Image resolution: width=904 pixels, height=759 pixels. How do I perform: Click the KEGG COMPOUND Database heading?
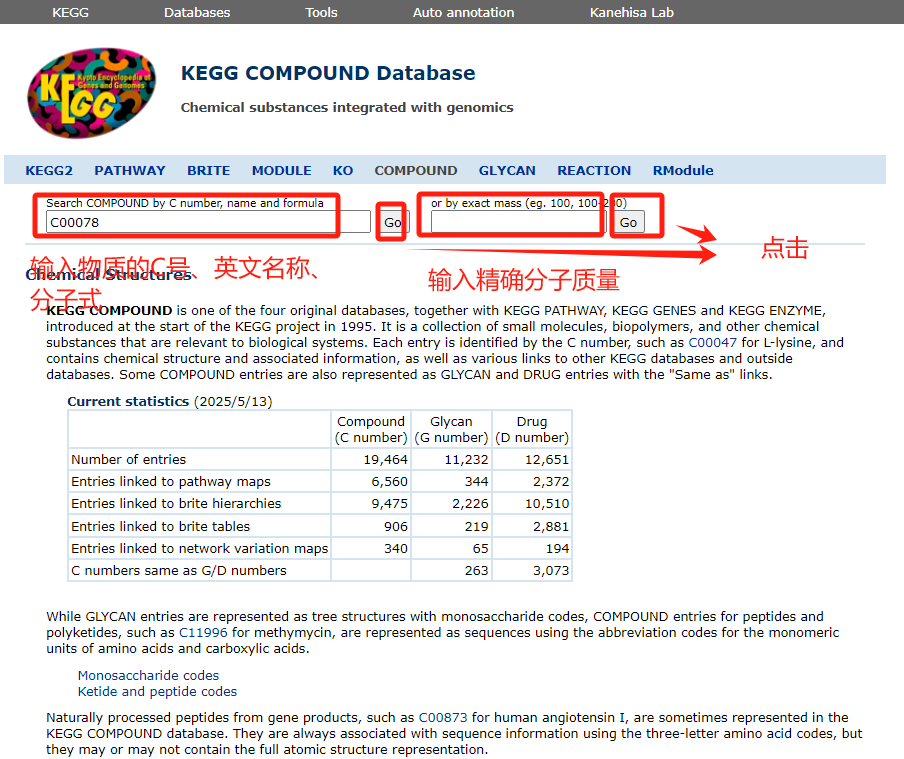tap(328, 73)
